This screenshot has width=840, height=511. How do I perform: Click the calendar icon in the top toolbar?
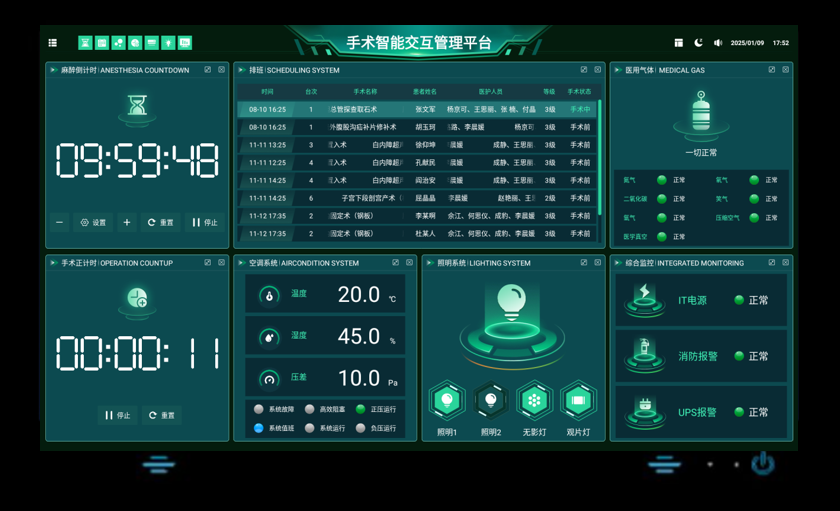[x=102, y=43]
